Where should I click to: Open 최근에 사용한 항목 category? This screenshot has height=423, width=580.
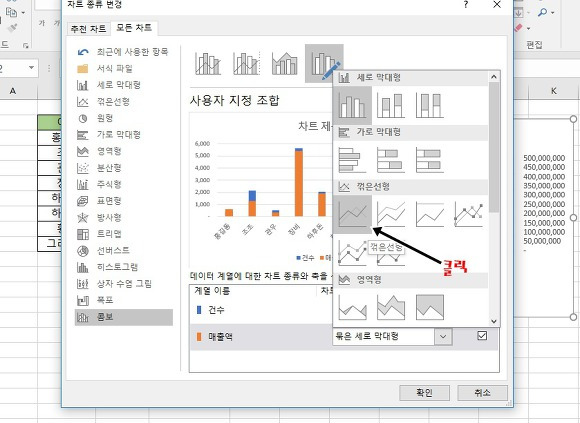pyautogui.click(x=124, y=52)
